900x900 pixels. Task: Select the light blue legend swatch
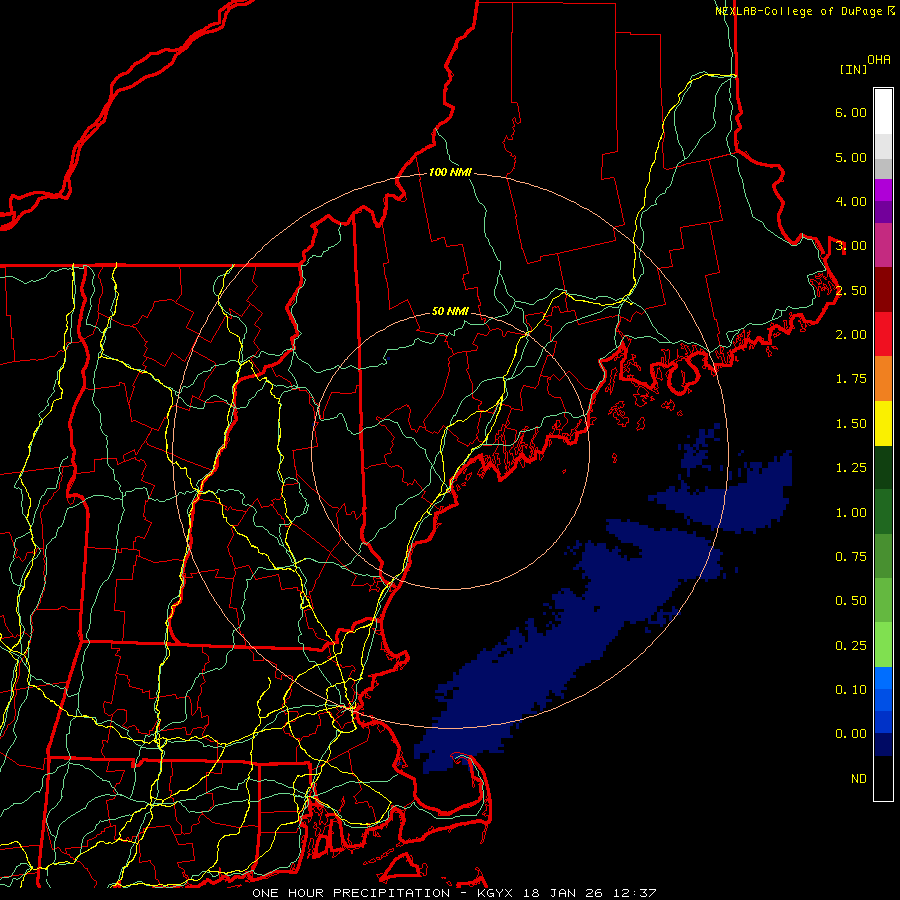pos(883,678)
